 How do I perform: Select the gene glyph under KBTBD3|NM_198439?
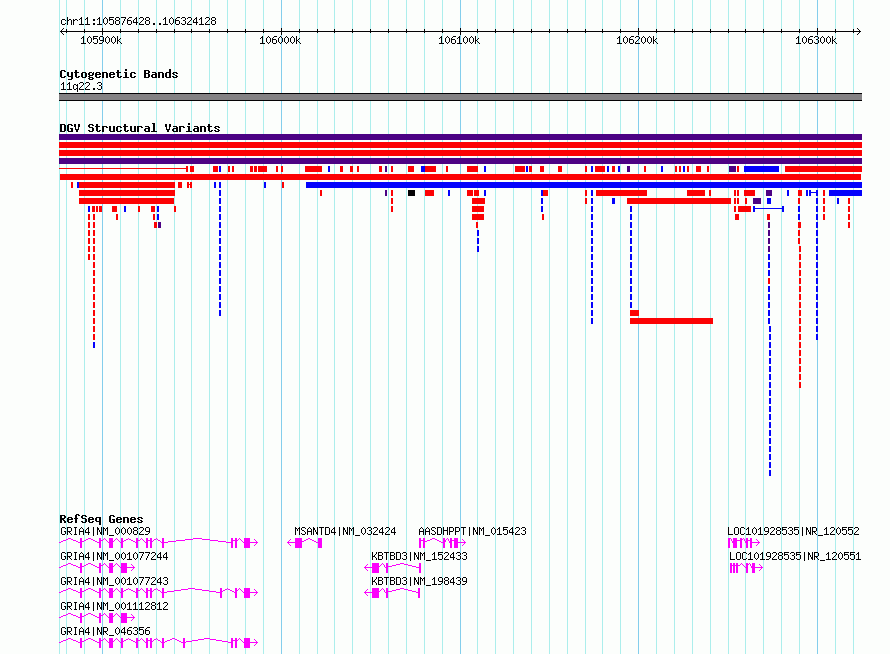[392, 593]
